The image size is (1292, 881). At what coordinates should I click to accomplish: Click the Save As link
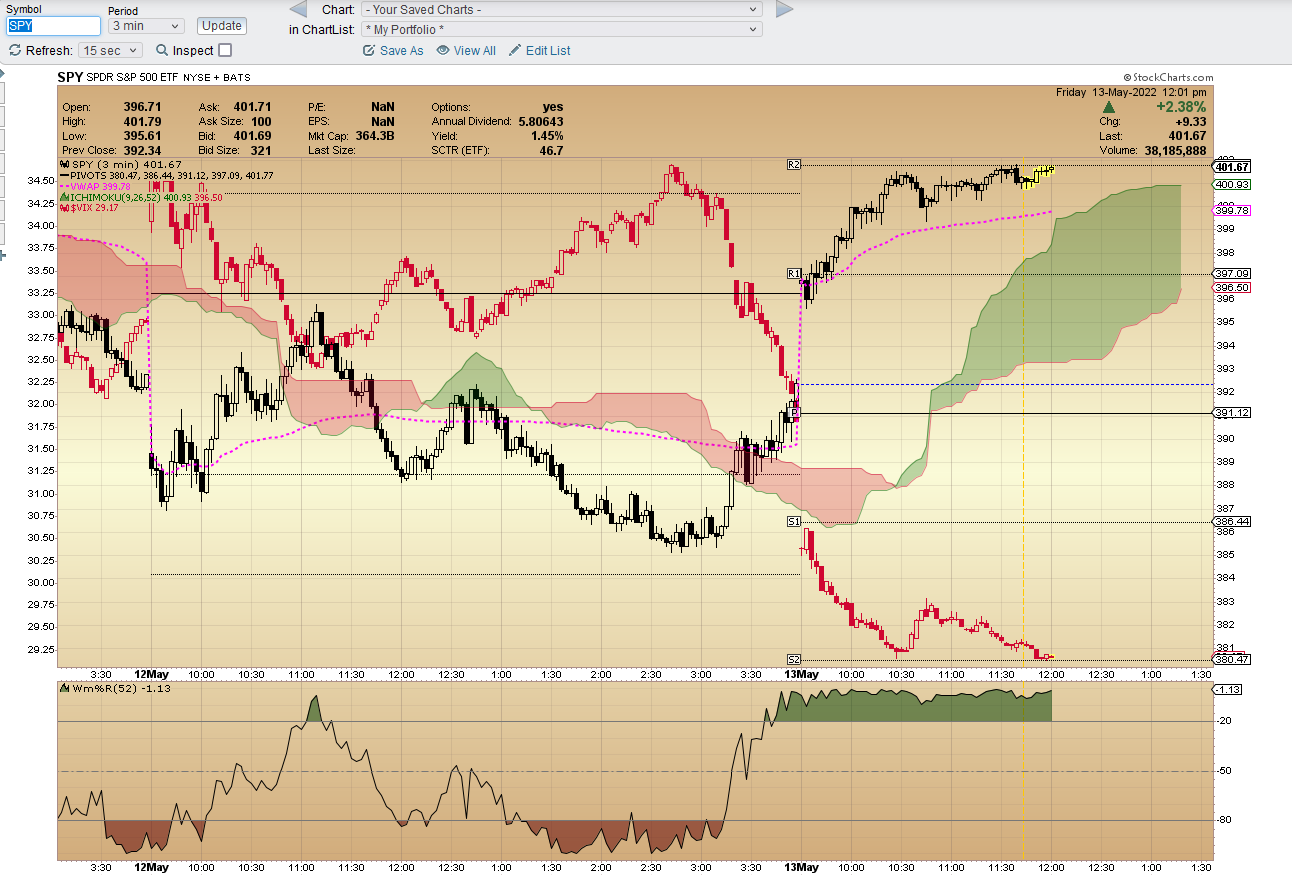point(393,50)
